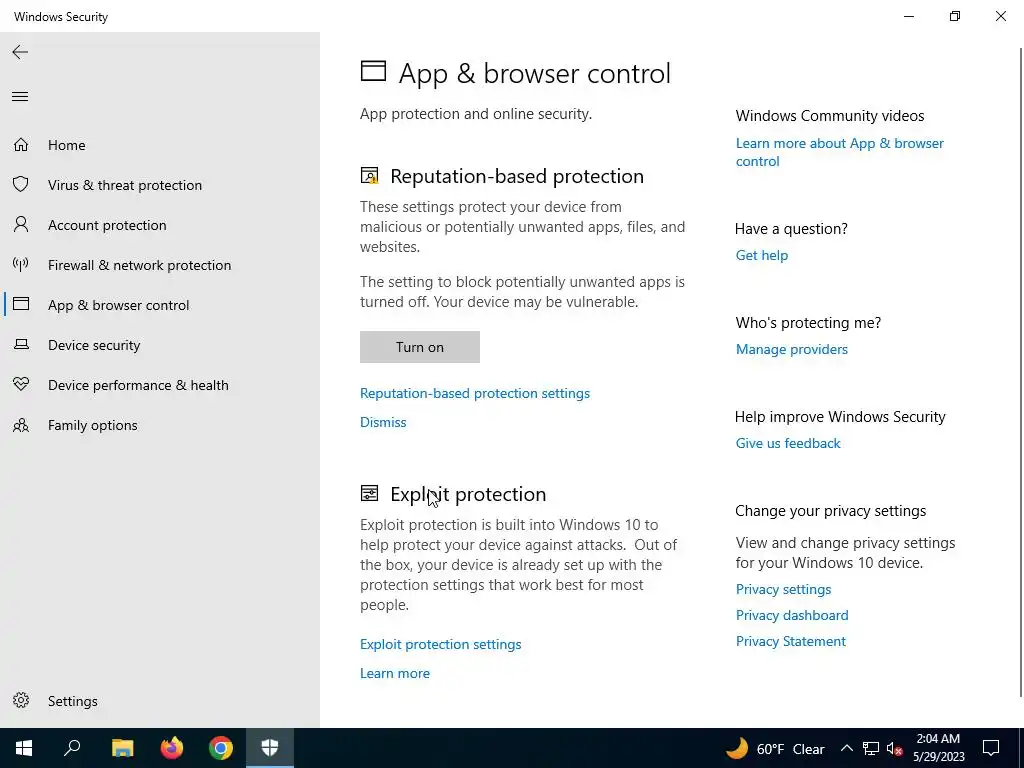Viewport: 1024px width, 768px height.
Task: Click the page header window icon
Action: (x=374, y=71)
